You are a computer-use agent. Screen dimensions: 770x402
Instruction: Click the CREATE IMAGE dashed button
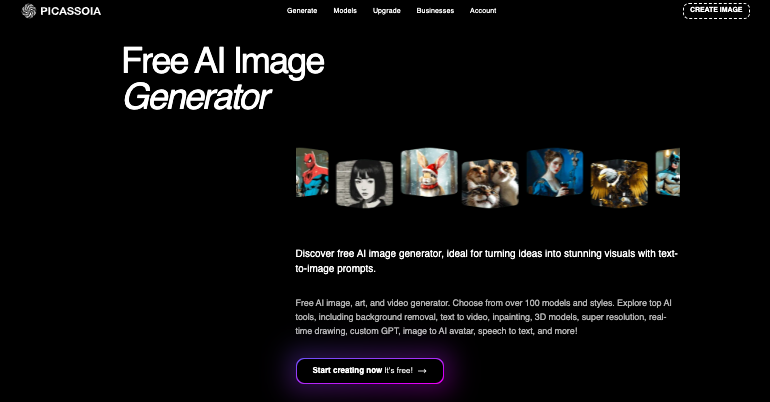716,10
